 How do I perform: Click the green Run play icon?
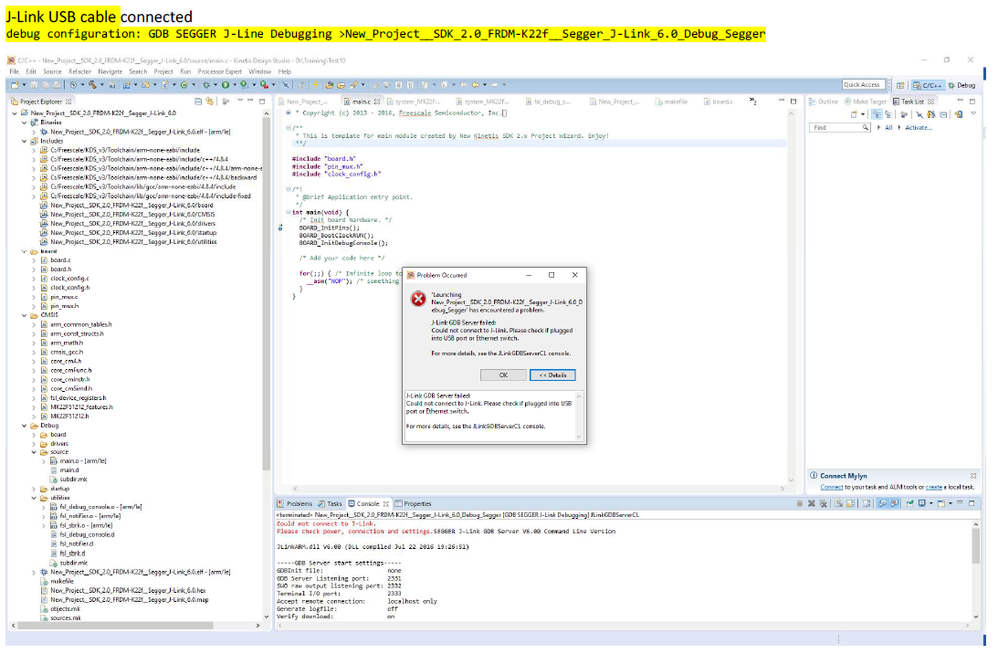225,85
